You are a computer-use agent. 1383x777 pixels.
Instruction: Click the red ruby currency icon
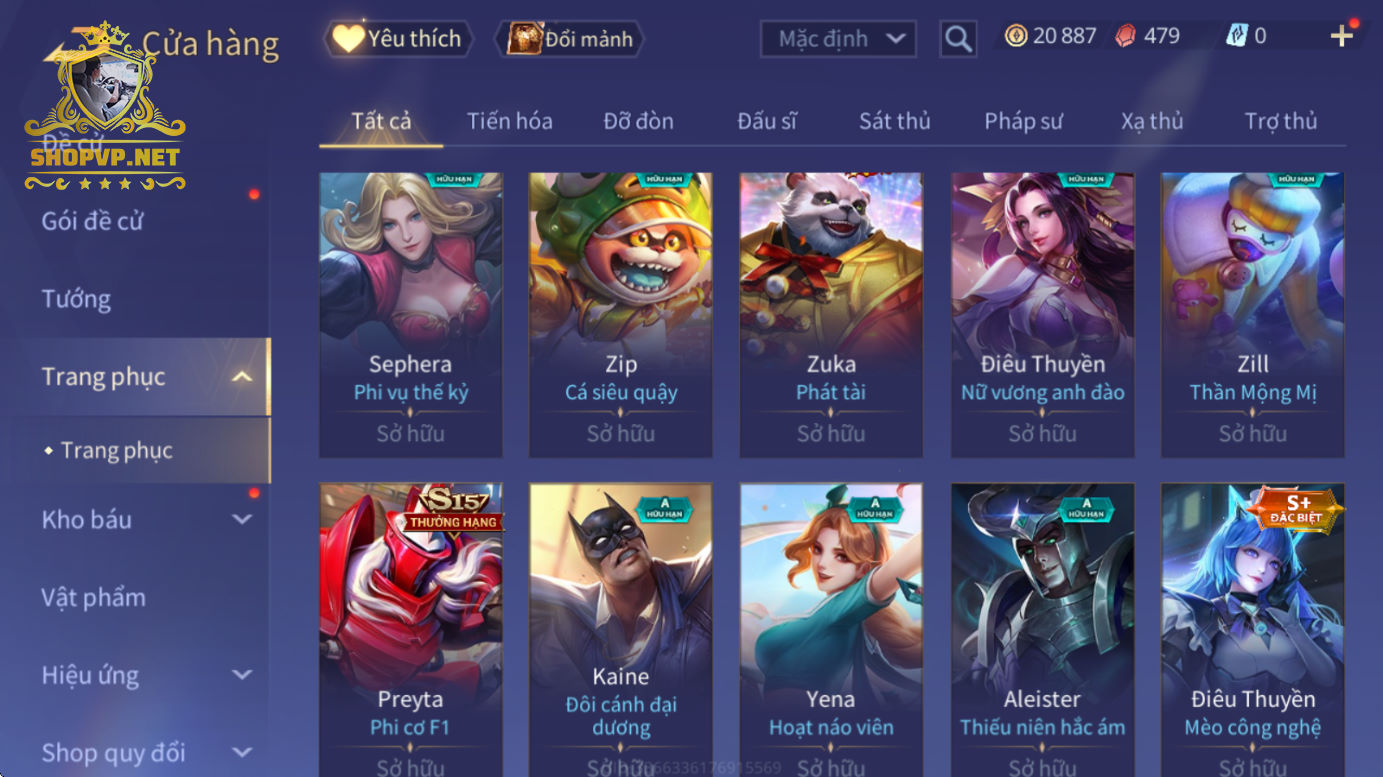click(1125, 36)
